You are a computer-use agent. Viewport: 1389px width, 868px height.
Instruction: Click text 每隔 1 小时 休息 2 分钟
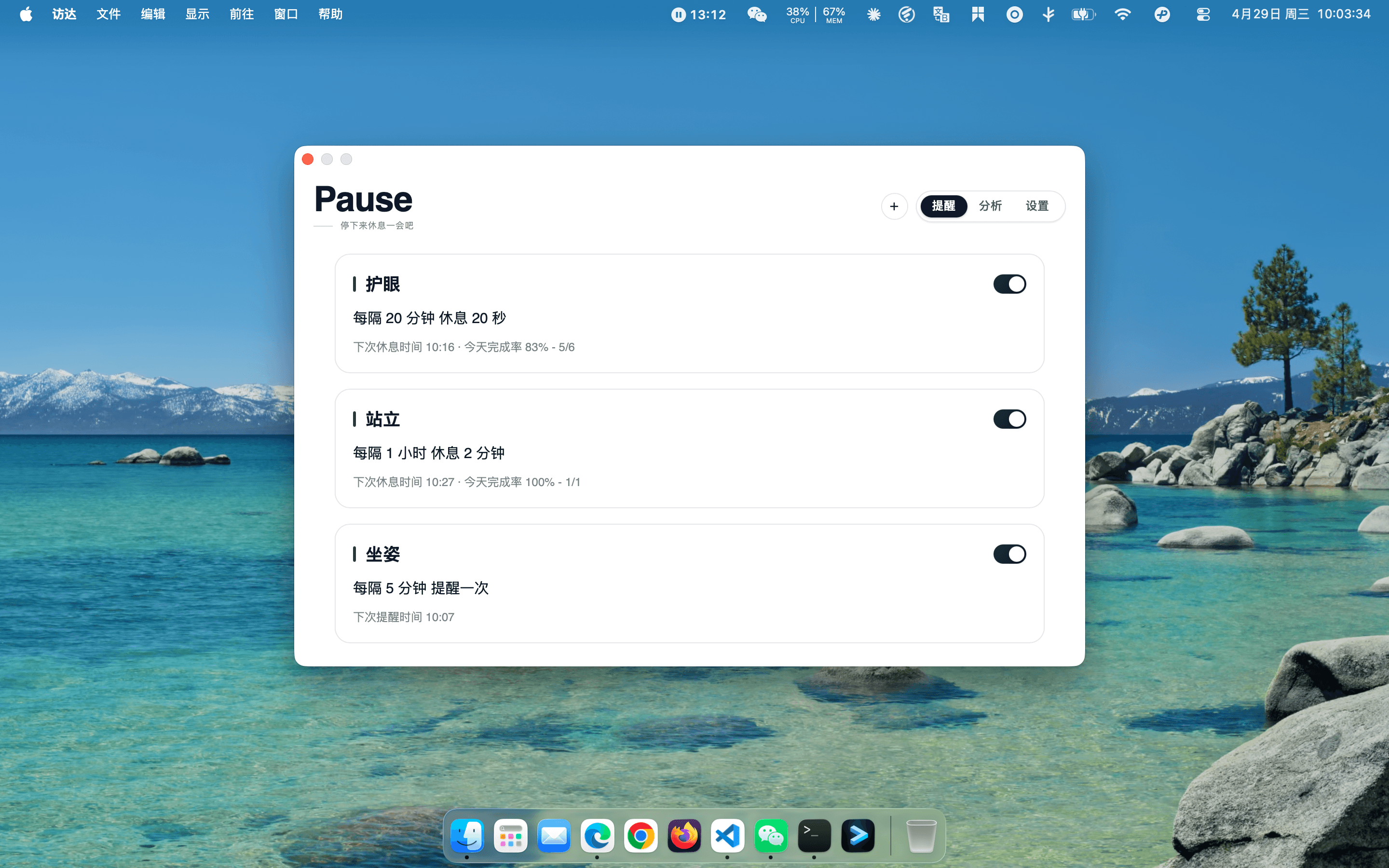(x=429, y=453)
